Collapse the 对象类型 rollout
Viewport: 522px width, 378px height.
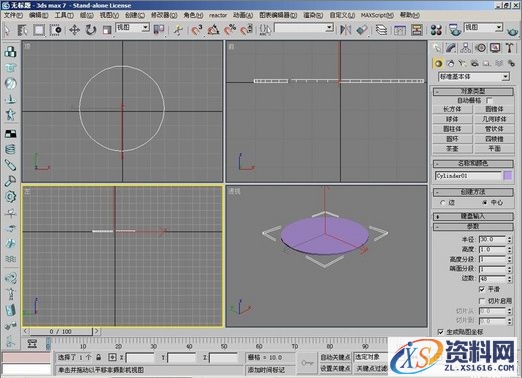click(x=473, y=91)
